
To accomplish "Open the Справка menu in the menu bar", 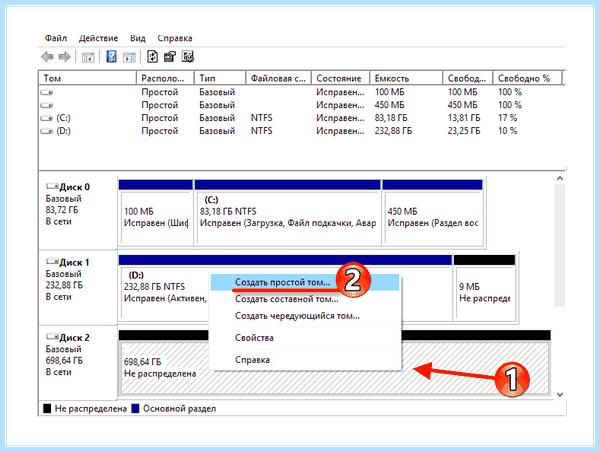I will coord(175,38).
